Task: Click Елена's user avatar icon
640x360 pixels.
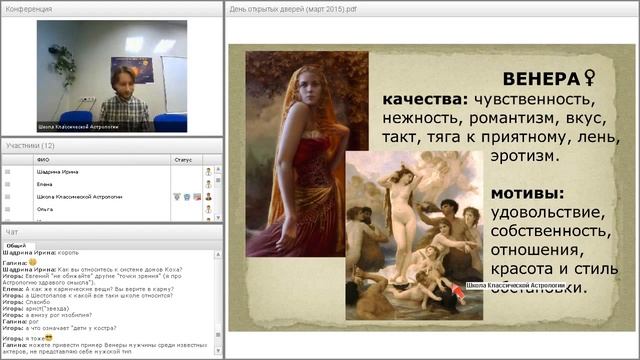Action: coord(209,184)
